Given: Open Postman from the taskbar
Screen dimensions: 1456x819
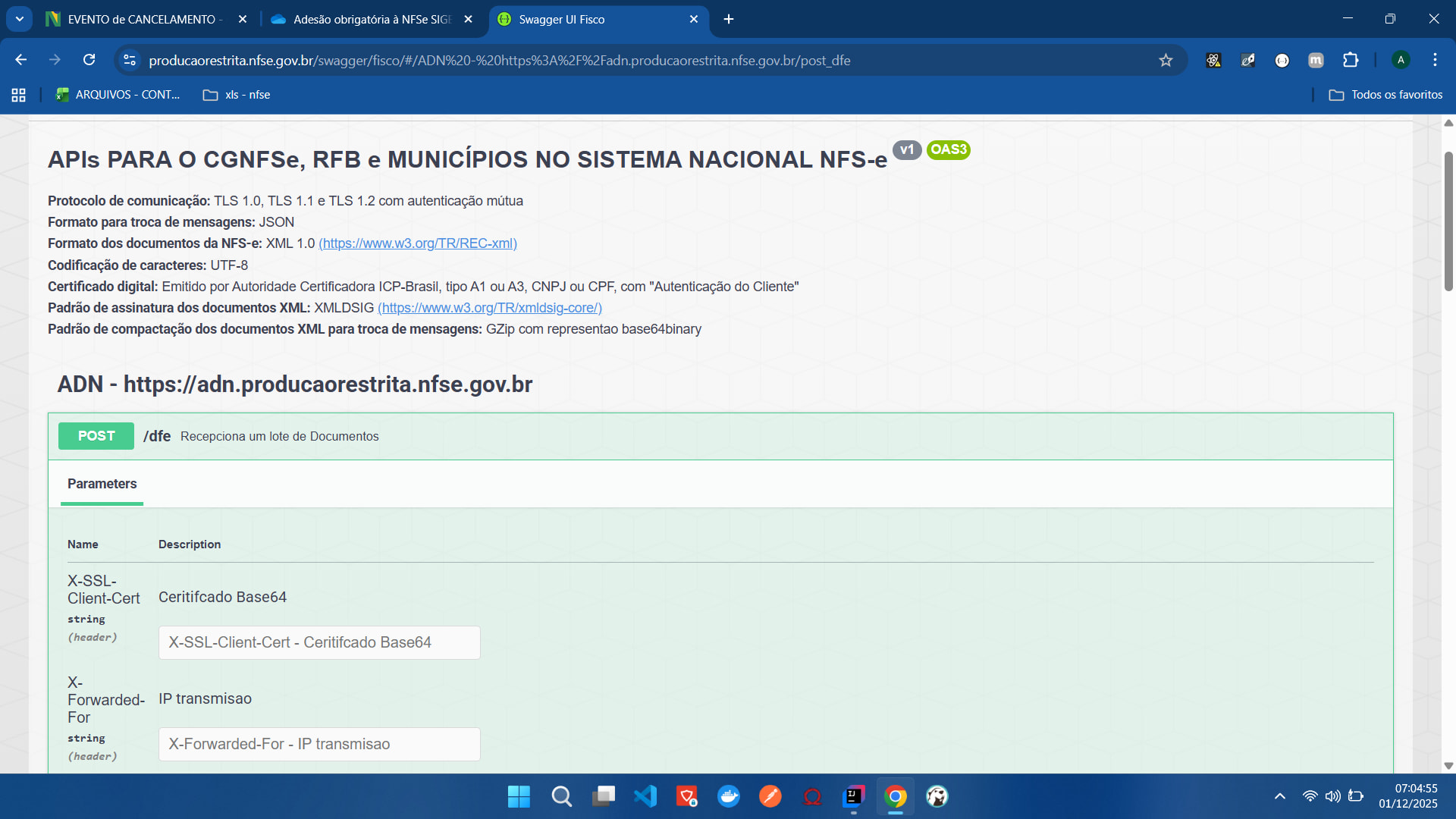Looking at the screenshot, I should [770, 796].
